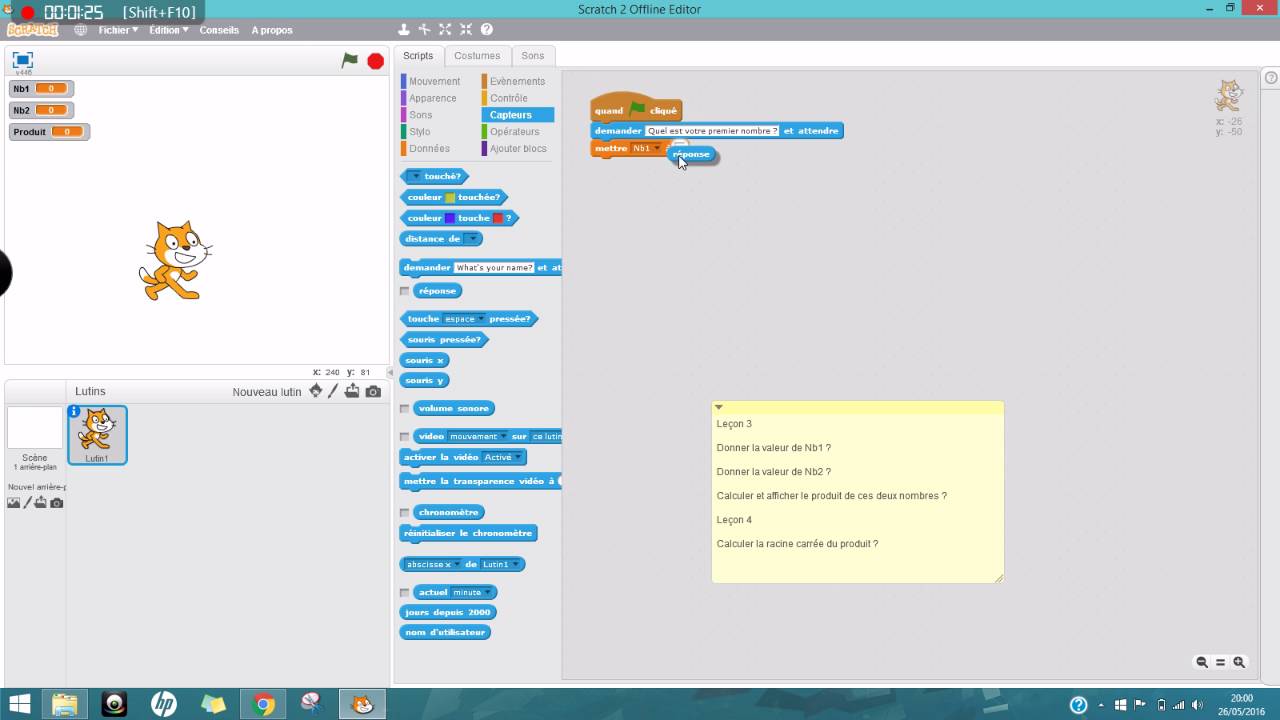Tick the chronomètre checkbox
1280x720 pixels.
click(405, 513)
